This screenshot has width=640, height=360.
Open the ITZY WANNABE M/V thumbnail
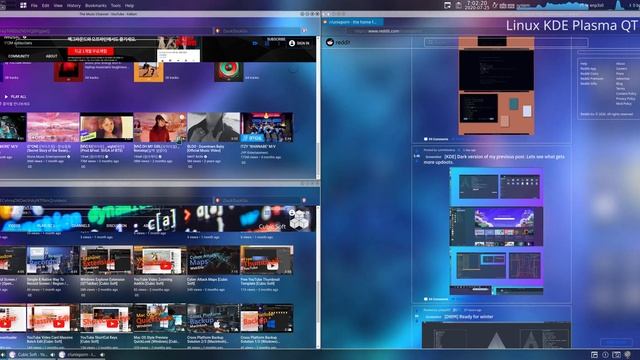click(267, 127)
